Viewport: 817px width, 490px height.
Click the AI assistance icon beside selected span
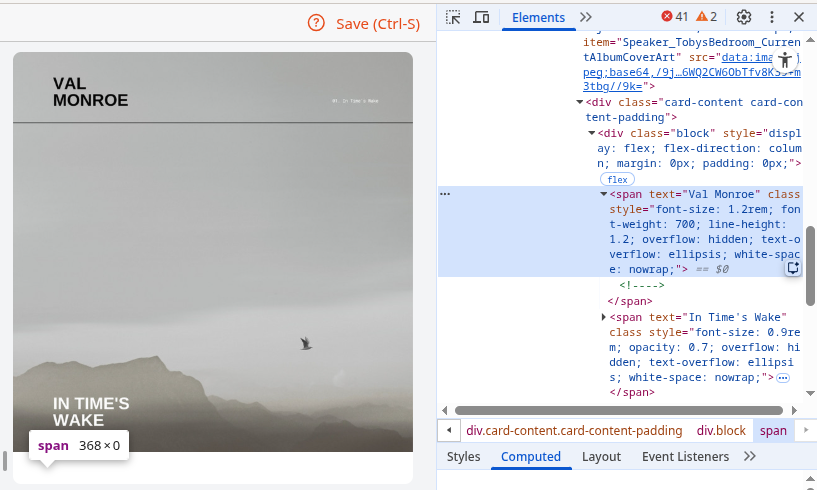793,268
